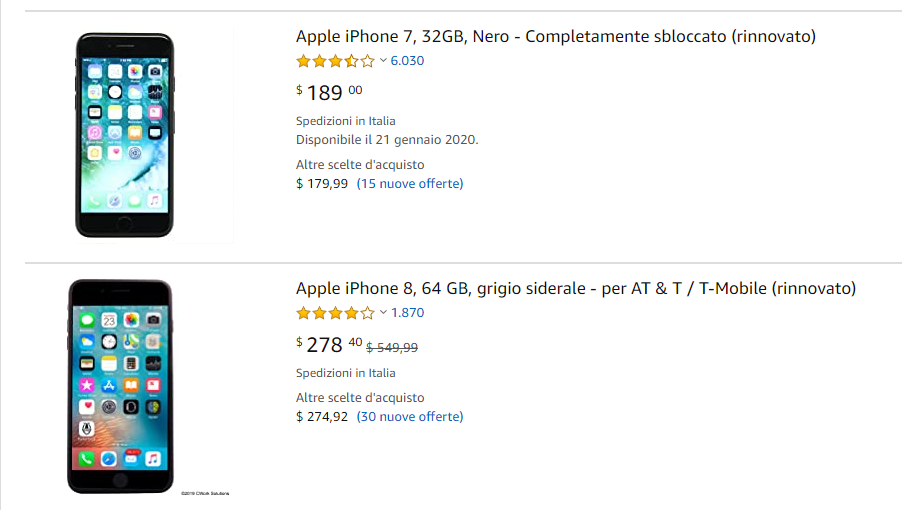
Task: Click the (30 nuove offerte) link
Action: 410,416
